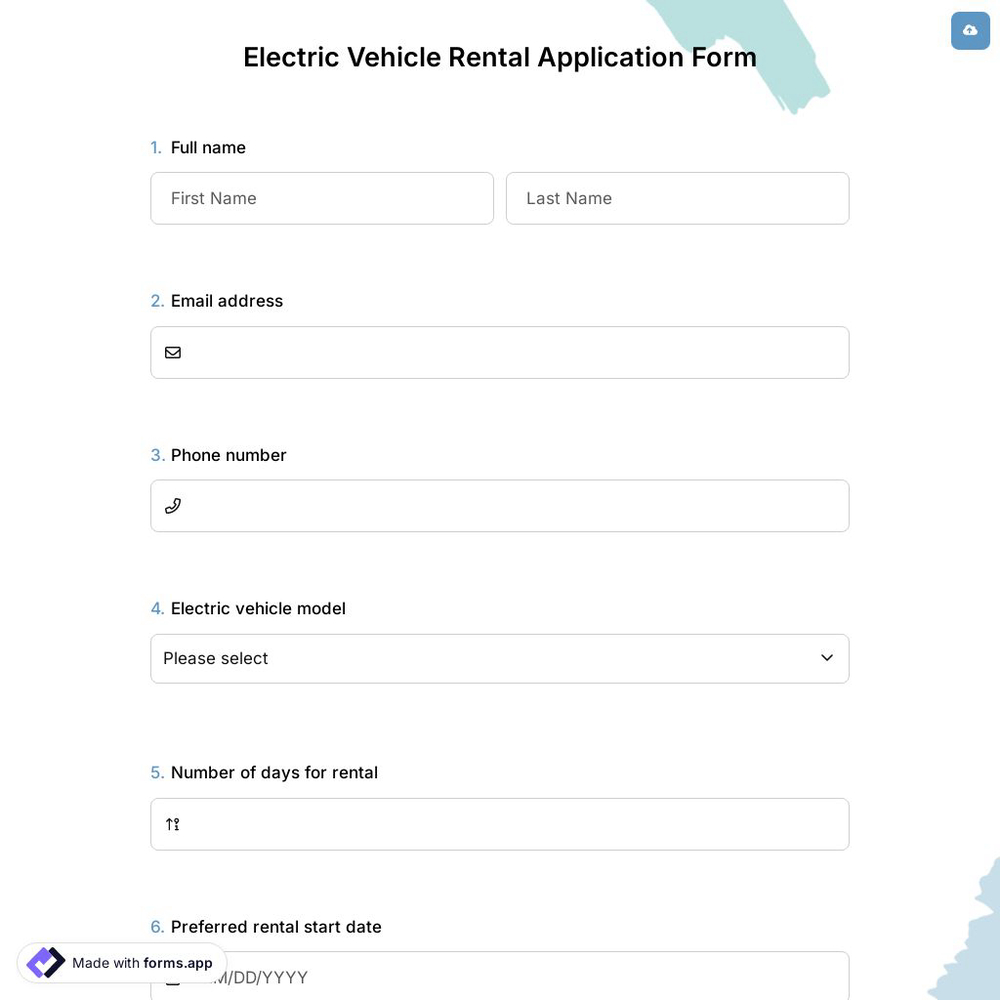
Task: Click the number stepper icon in days field
Action: click(x=172, y=824)
